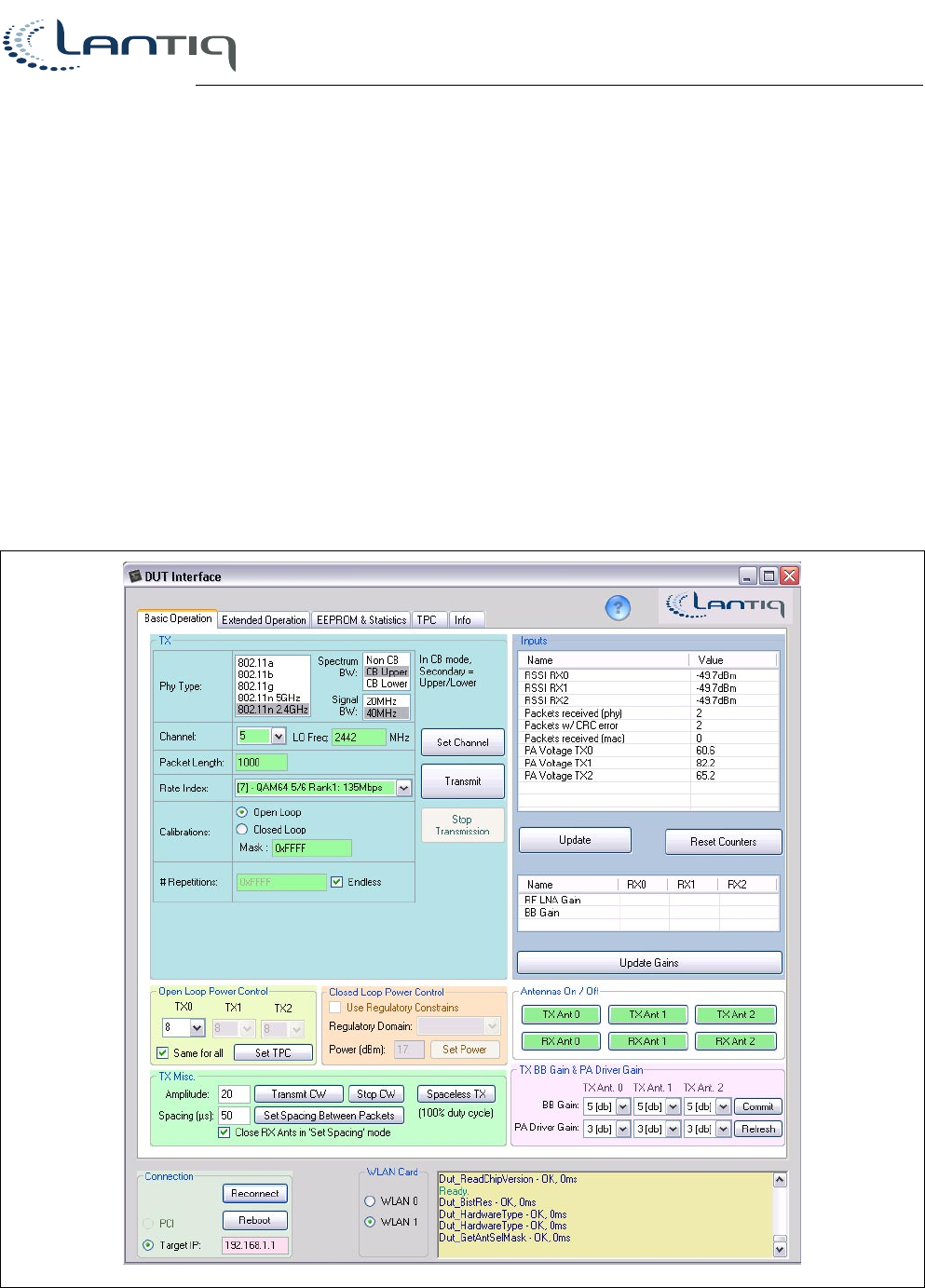Click the Commit gain button
Screen dimensions: 925x1288
[758, 1106]
